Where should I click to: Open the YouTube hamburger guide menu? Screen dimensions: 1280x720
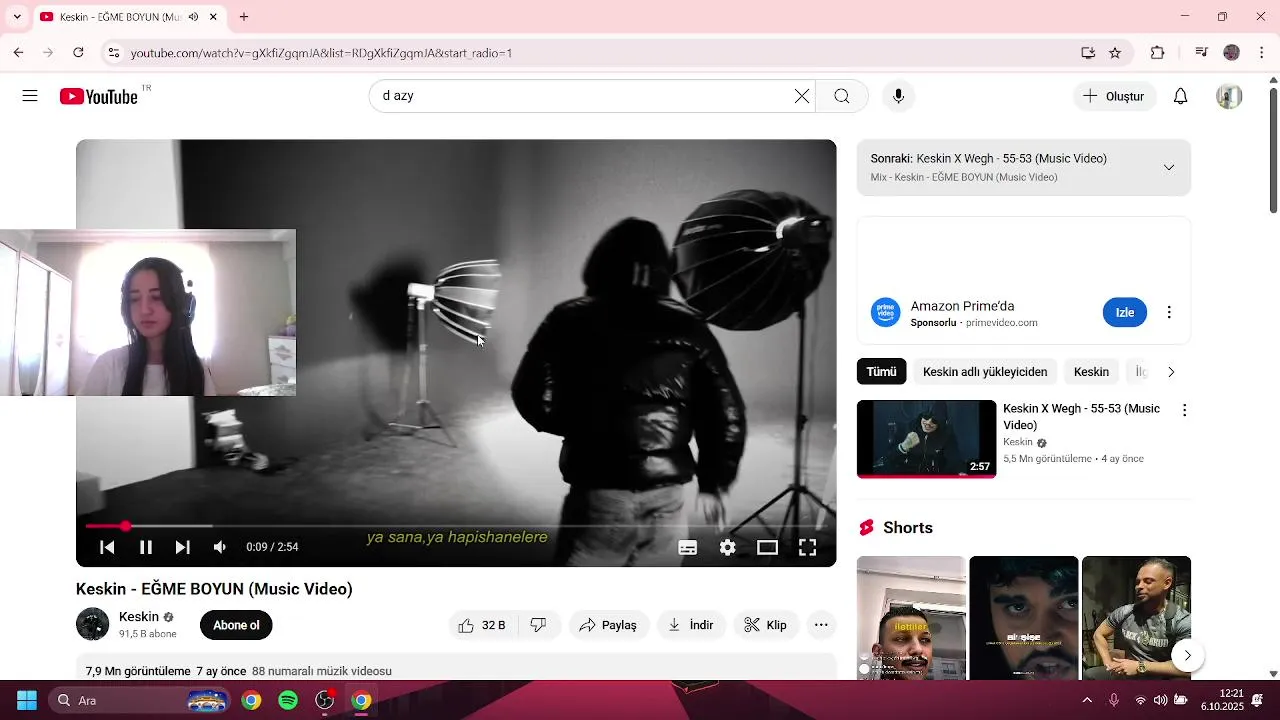pos(30,96)
